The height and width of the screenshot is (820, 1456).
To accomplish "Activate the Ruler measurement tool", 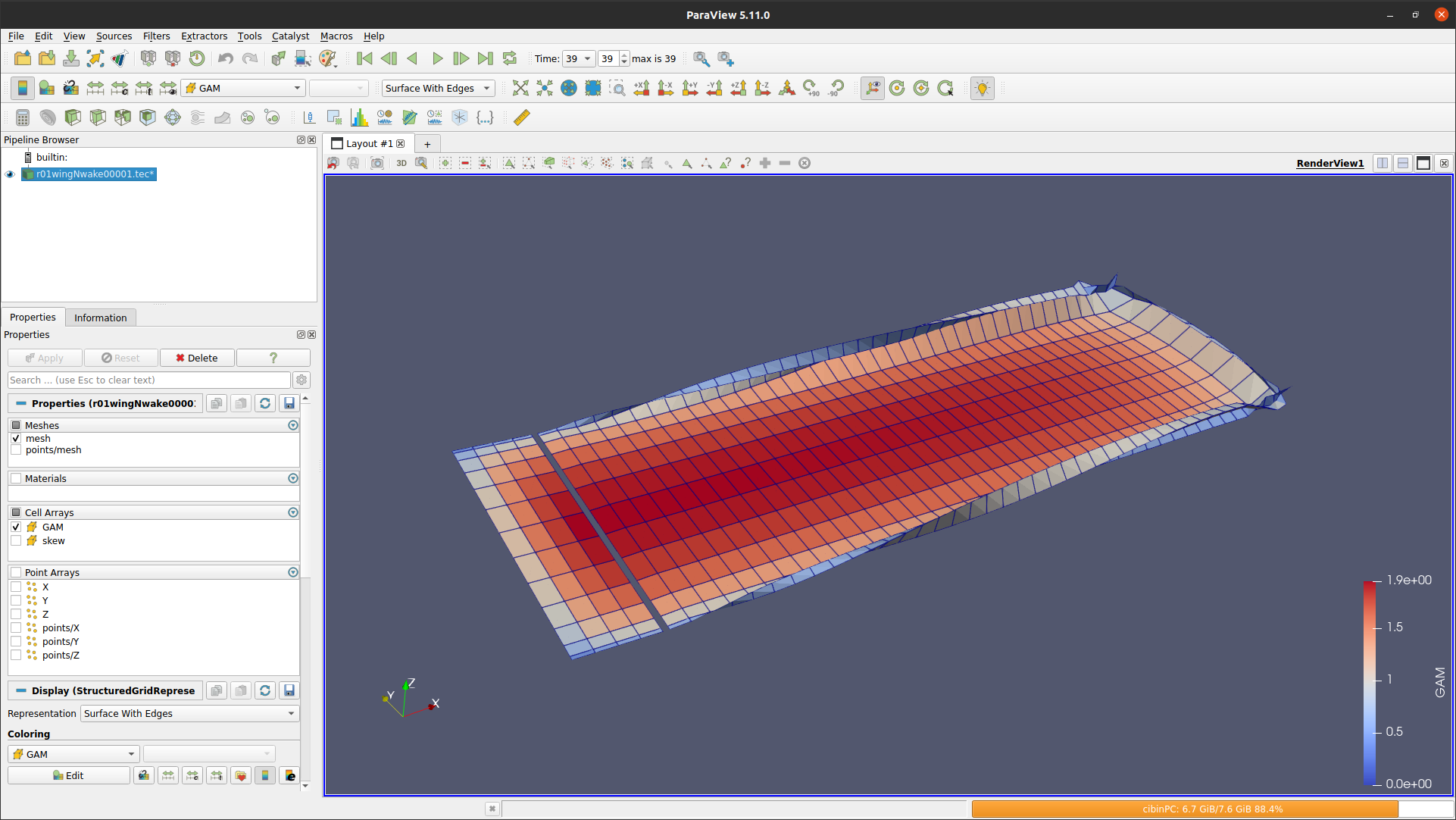I will [520, 117].
